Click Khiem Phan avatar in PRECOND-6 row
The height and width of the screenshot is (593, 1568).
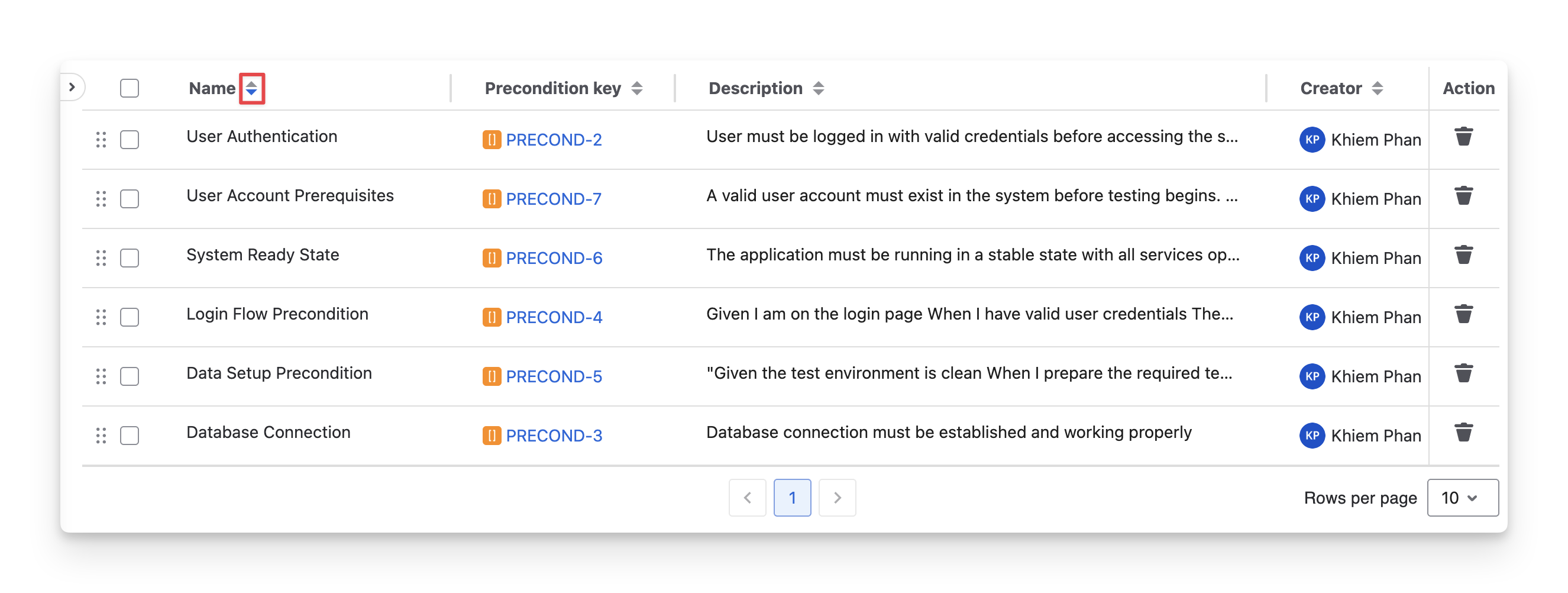tap(1312, 258)
